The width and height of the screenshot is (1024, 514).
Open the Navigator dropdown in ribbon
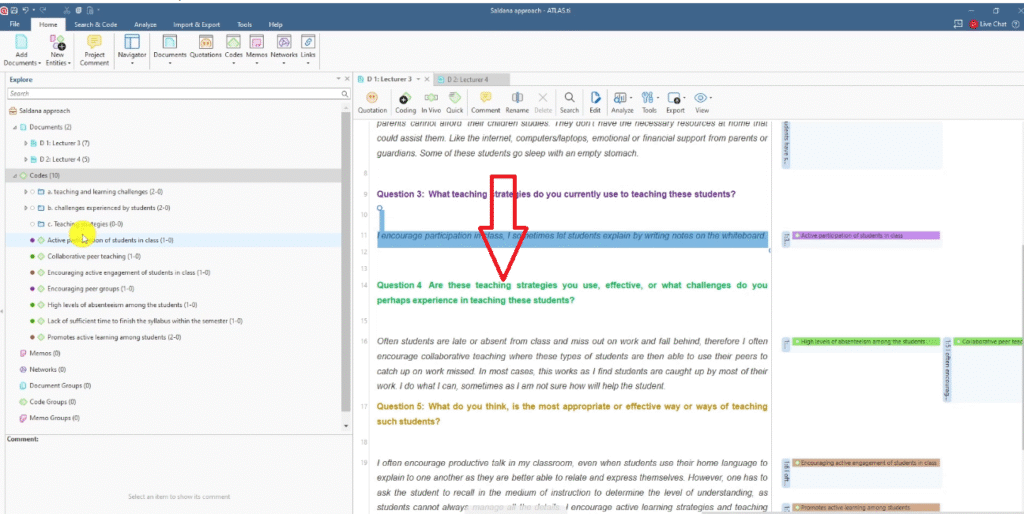click(132, 48)
